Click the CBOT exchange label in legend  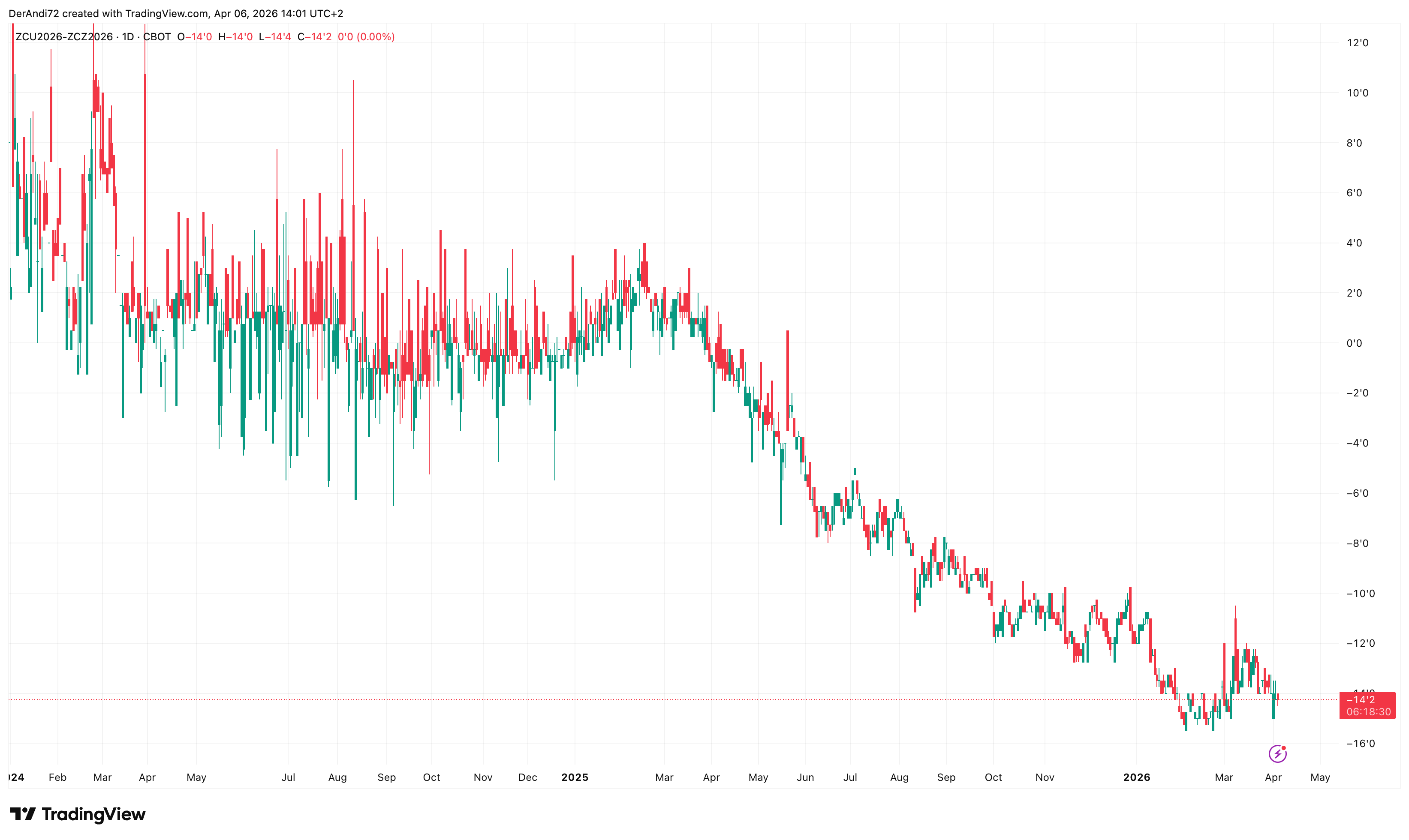[157, 37]
